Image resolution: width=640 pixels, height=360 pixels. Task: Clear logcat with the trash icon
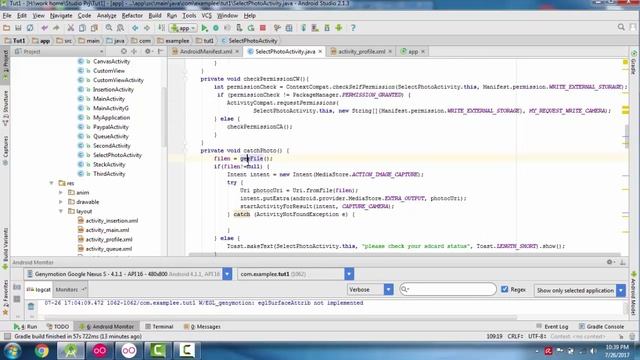click(x=31, y=306)
